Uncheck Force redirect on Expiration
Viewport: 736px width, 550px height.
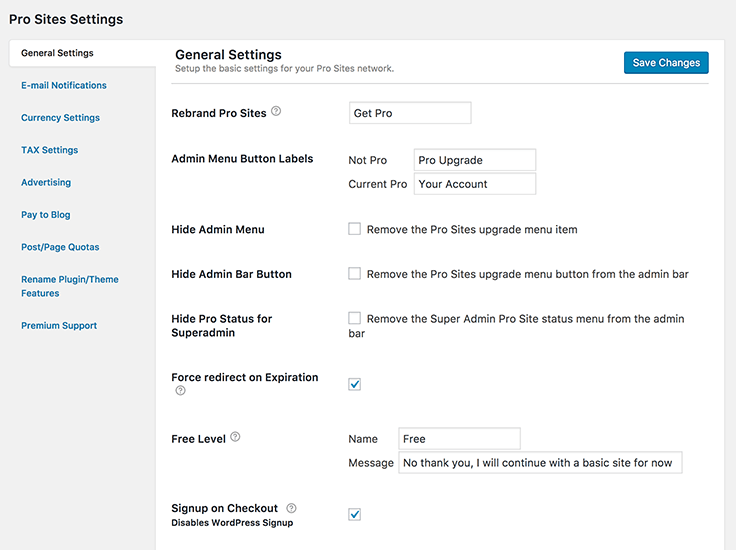(x=354, y=384)
